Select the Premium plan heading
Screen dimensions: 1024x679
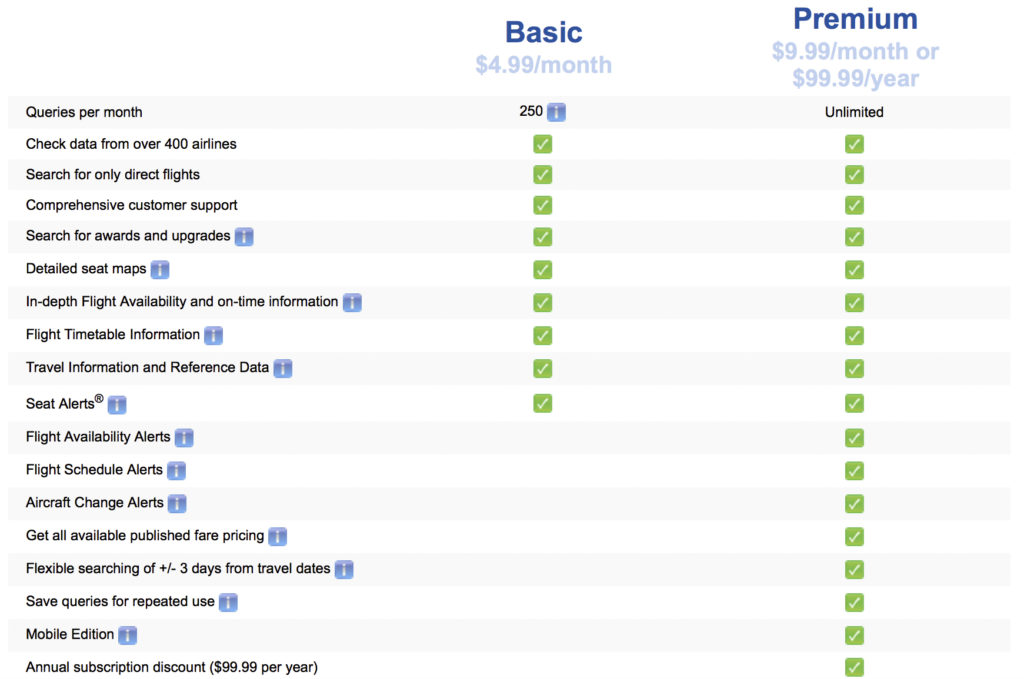pyautogui.click(x=855, y=19)
